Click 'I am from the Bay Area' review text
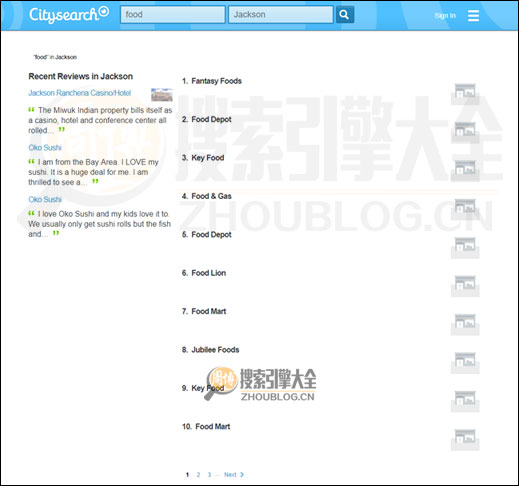The height and width of the screenshot is (486, 519). (93, 172)
